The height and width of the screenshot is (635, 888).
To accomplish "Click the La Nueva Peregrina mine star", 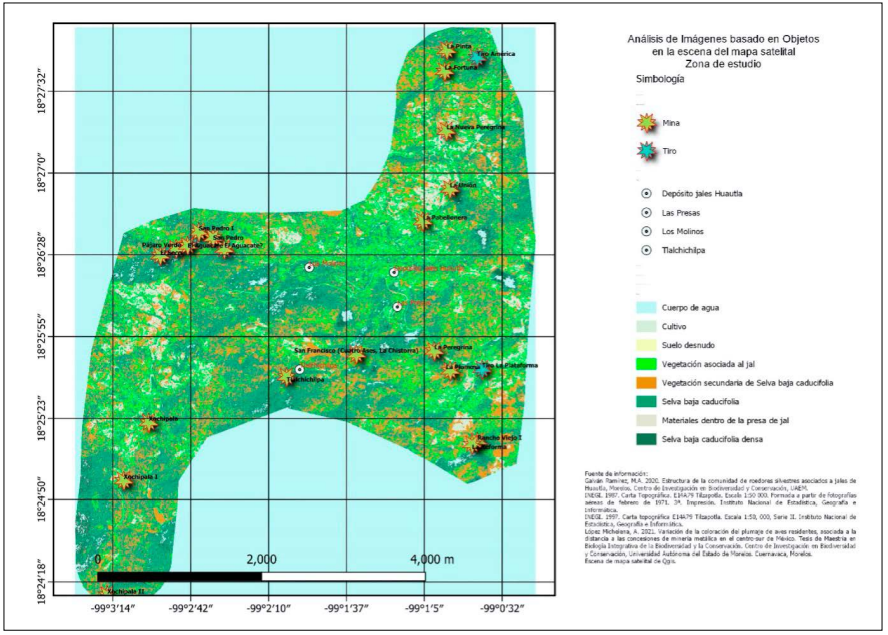I will 445,128.
